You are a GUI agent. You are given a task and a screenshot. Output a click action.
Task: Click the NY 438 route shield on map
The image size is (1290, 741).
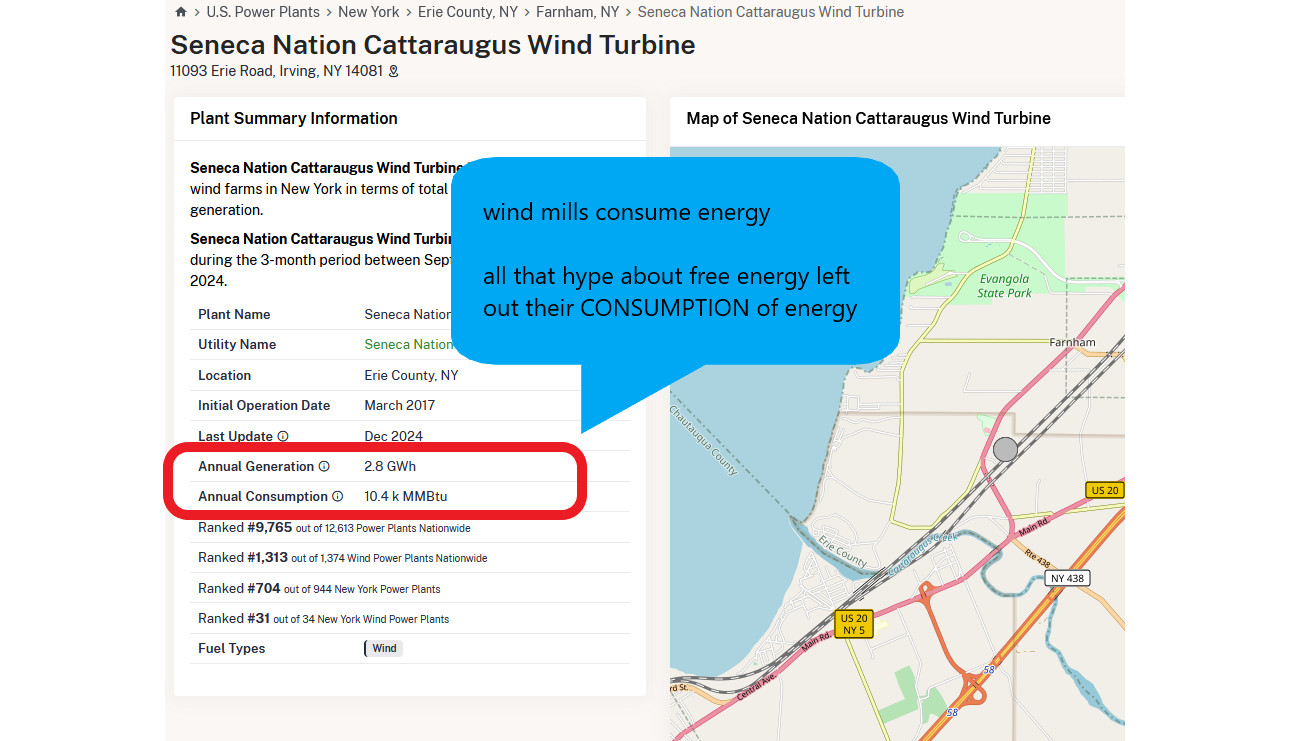(1067, 578)
